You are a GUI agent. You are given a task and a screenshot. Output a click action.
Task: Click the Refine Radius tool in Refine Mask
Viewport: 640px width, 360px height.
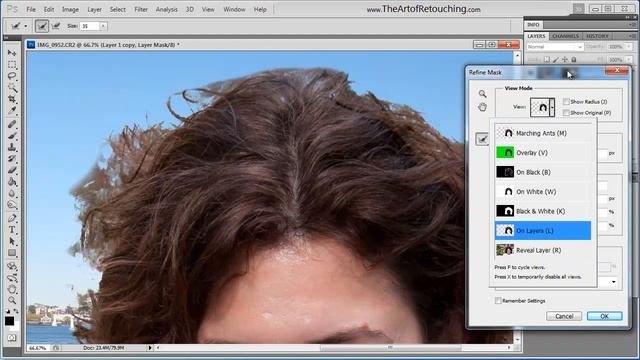pyautogui.click(x=482, y=139)
